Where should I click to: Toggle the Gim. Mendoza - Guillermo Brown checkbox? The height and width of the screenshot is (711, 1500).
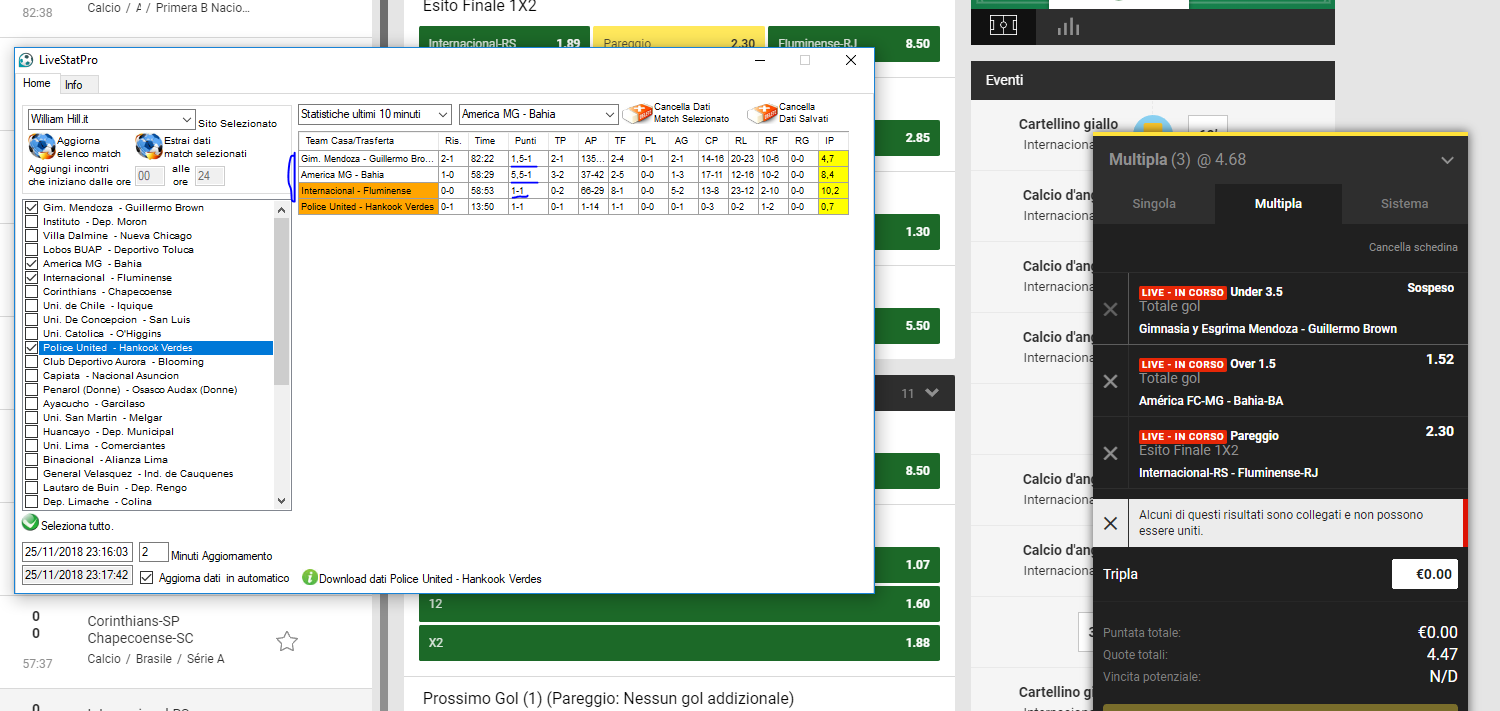point(31,208)
